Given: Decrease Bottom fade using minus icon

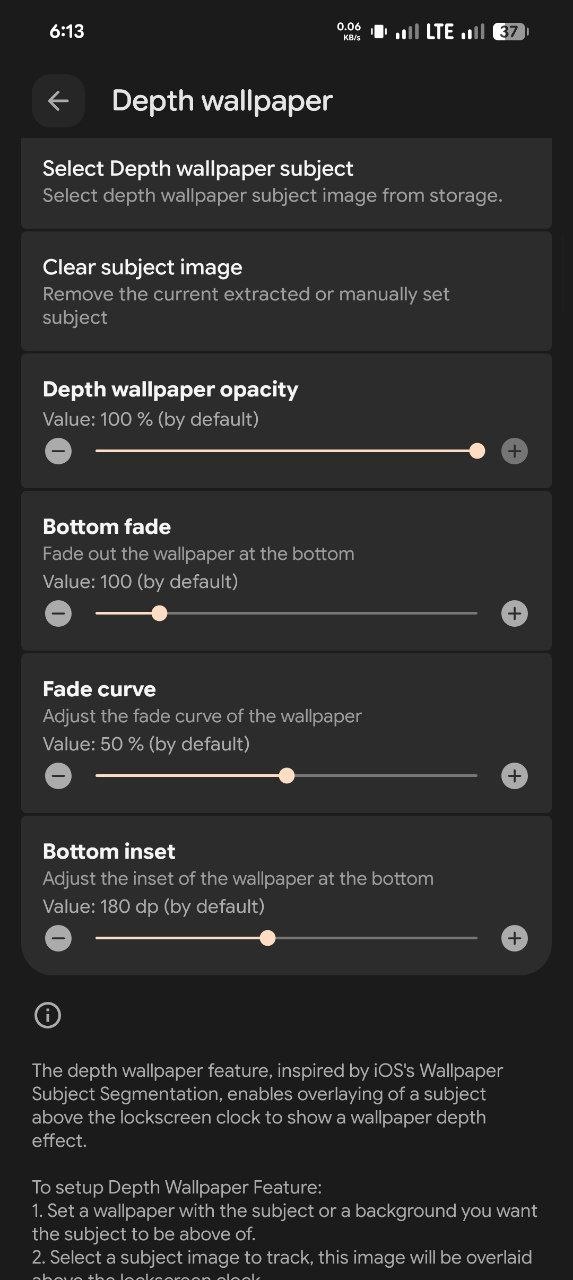Looking at the screenshot, I should tap(58, 613).
